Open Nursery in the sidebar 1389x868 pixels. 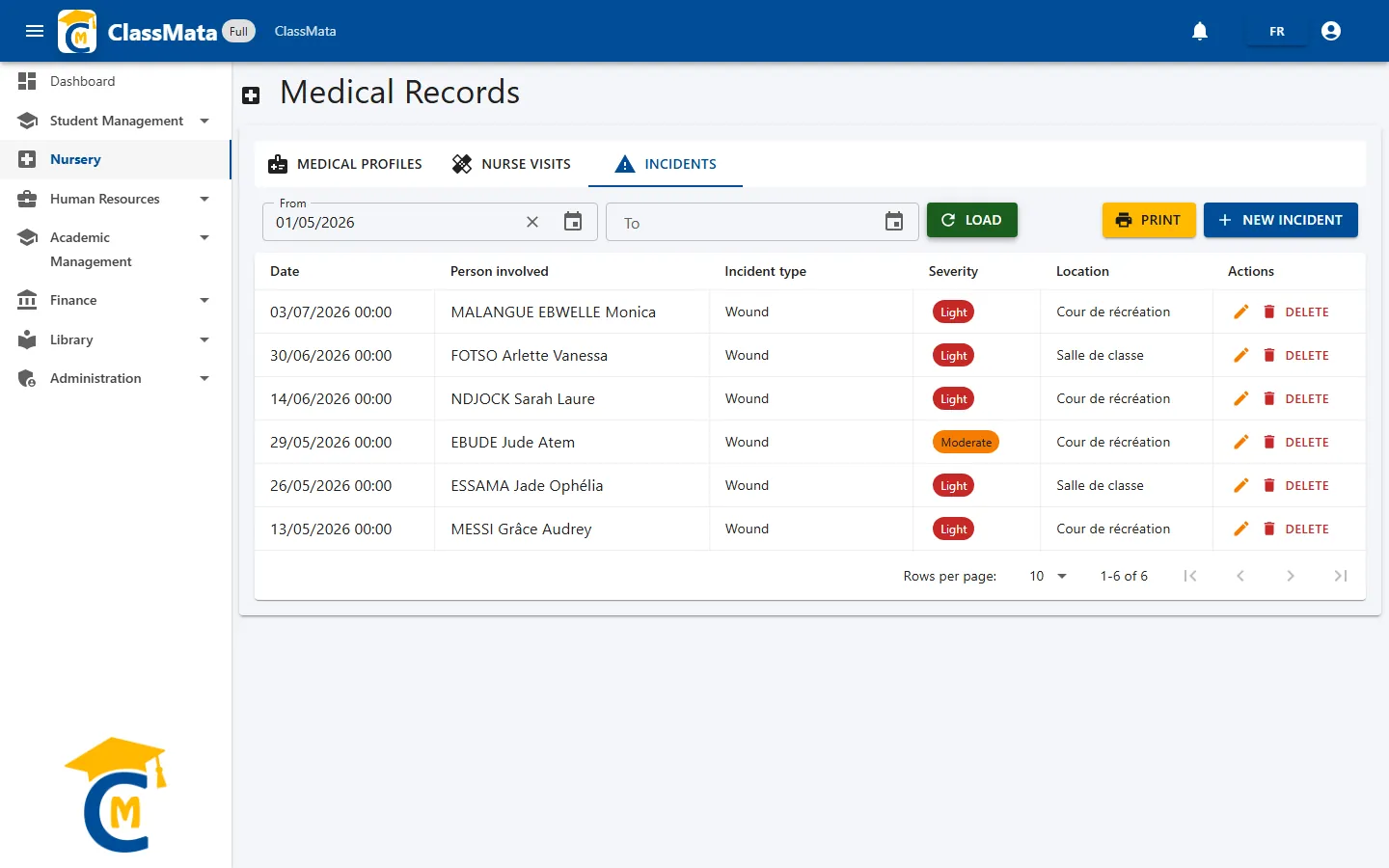116,159
